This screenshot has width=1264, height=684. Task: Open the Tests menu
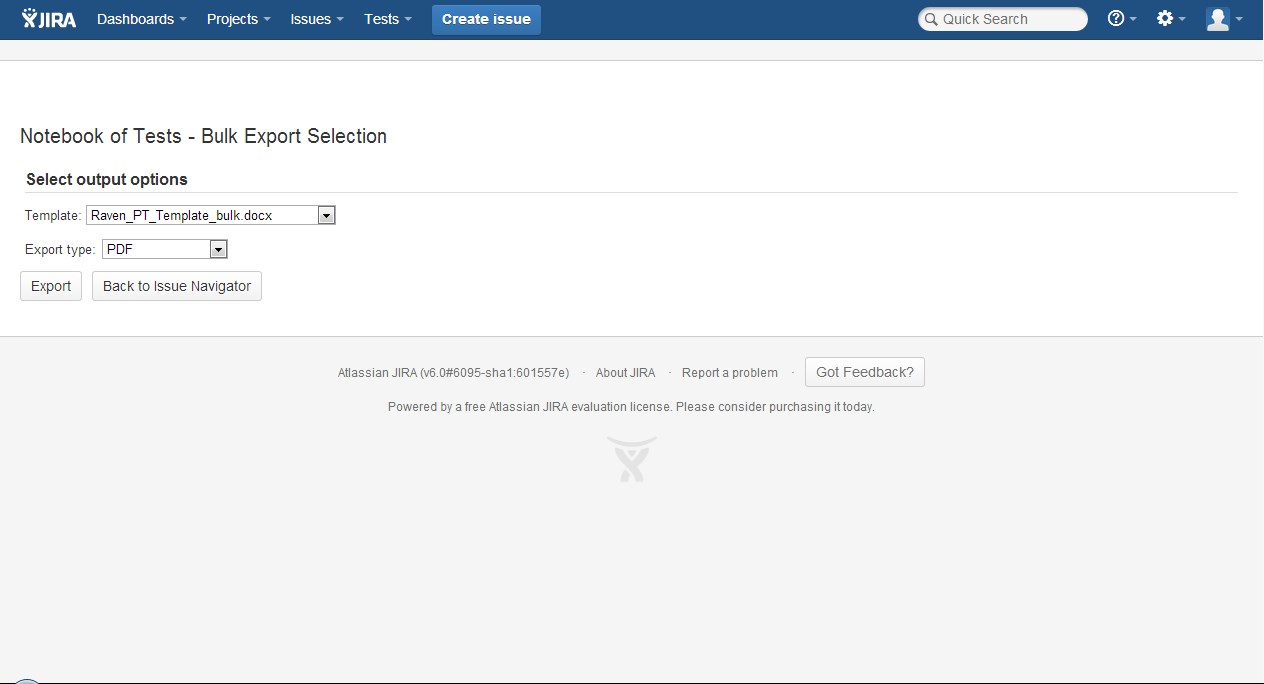click(x=388, y=19)
